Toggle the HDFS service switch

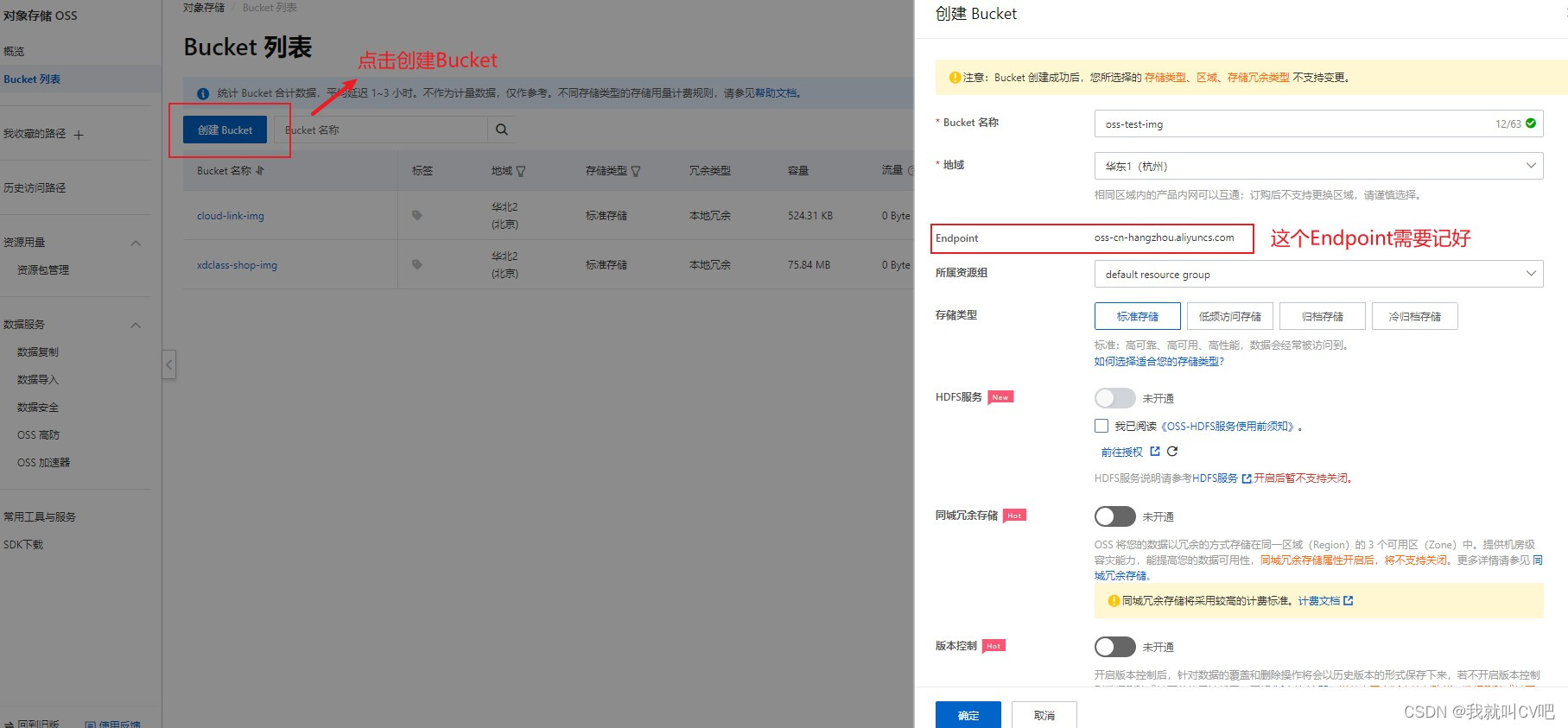pos(1114,398)
